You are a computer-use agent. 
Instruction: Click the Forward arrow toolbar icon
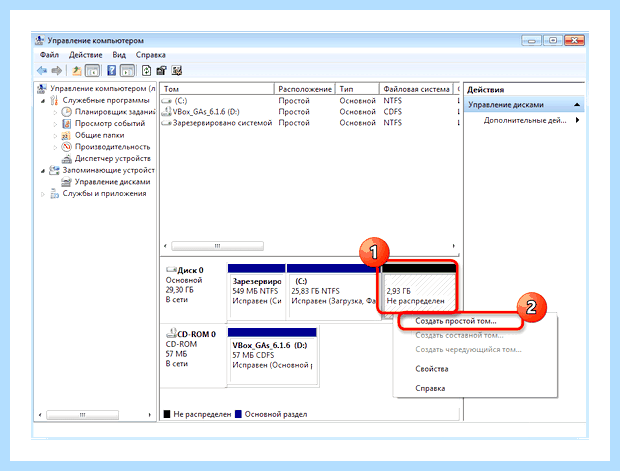(57, 71)
